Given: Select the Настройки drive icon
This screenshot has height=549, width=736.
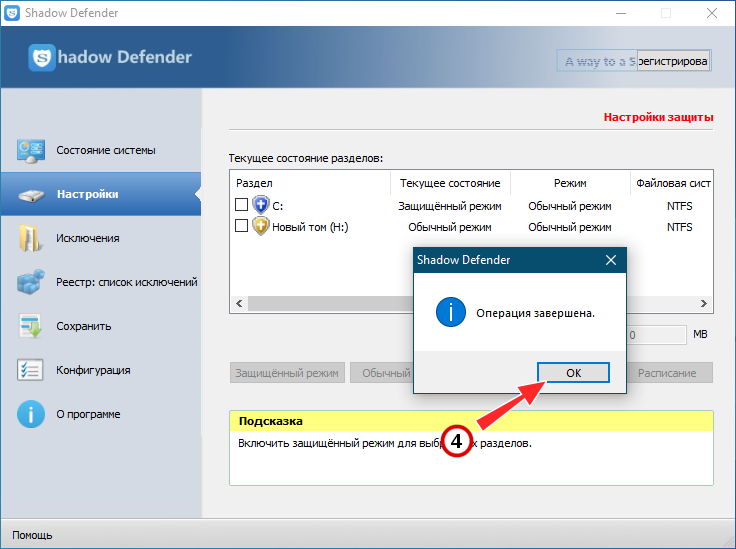Looking at the screenshot, I should [x=31, y=195].
